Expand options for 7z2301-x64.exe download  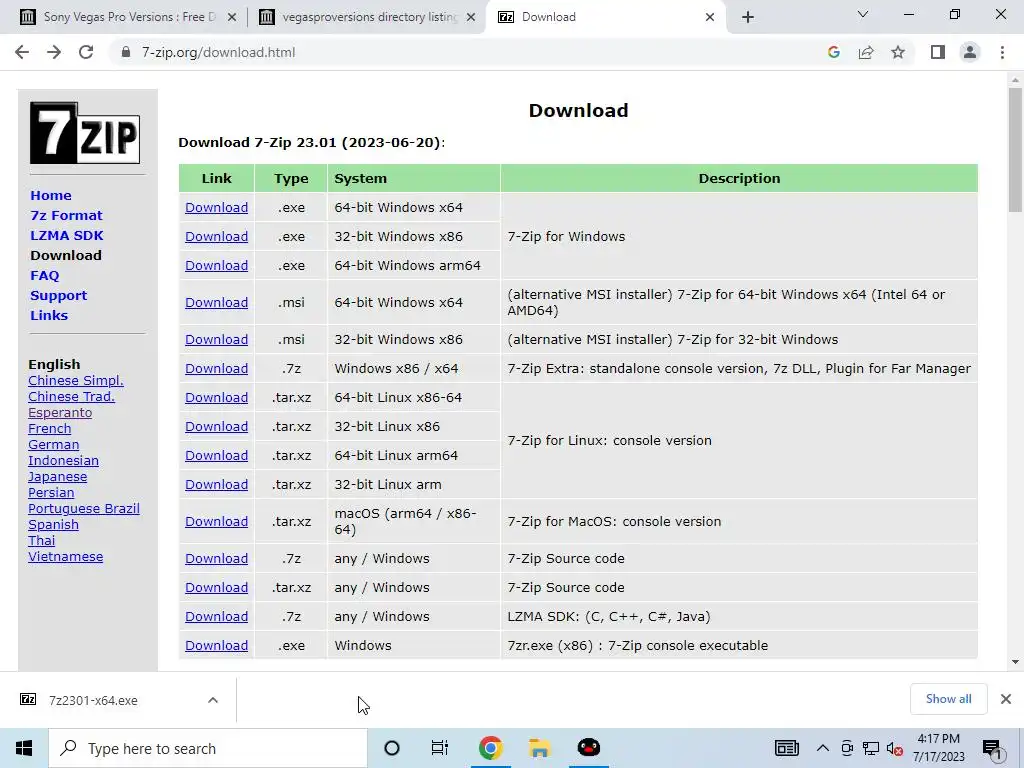click(213, 700)
